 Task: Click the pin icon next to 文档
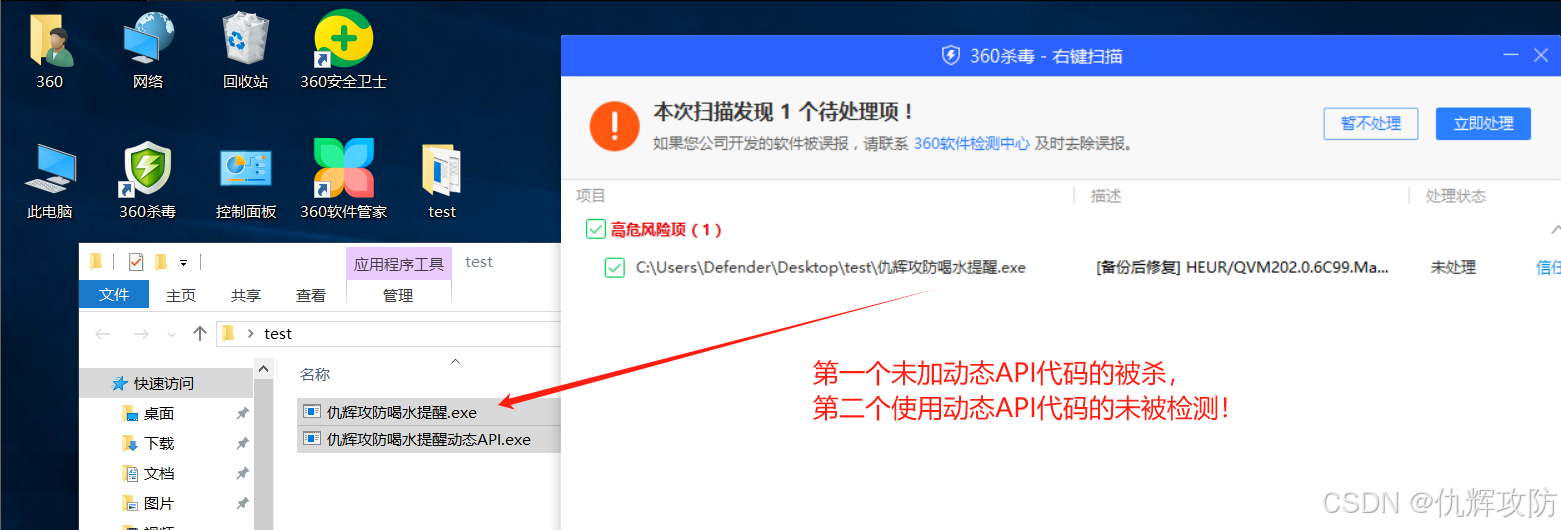pyautogui.click(x=242, y=473)
